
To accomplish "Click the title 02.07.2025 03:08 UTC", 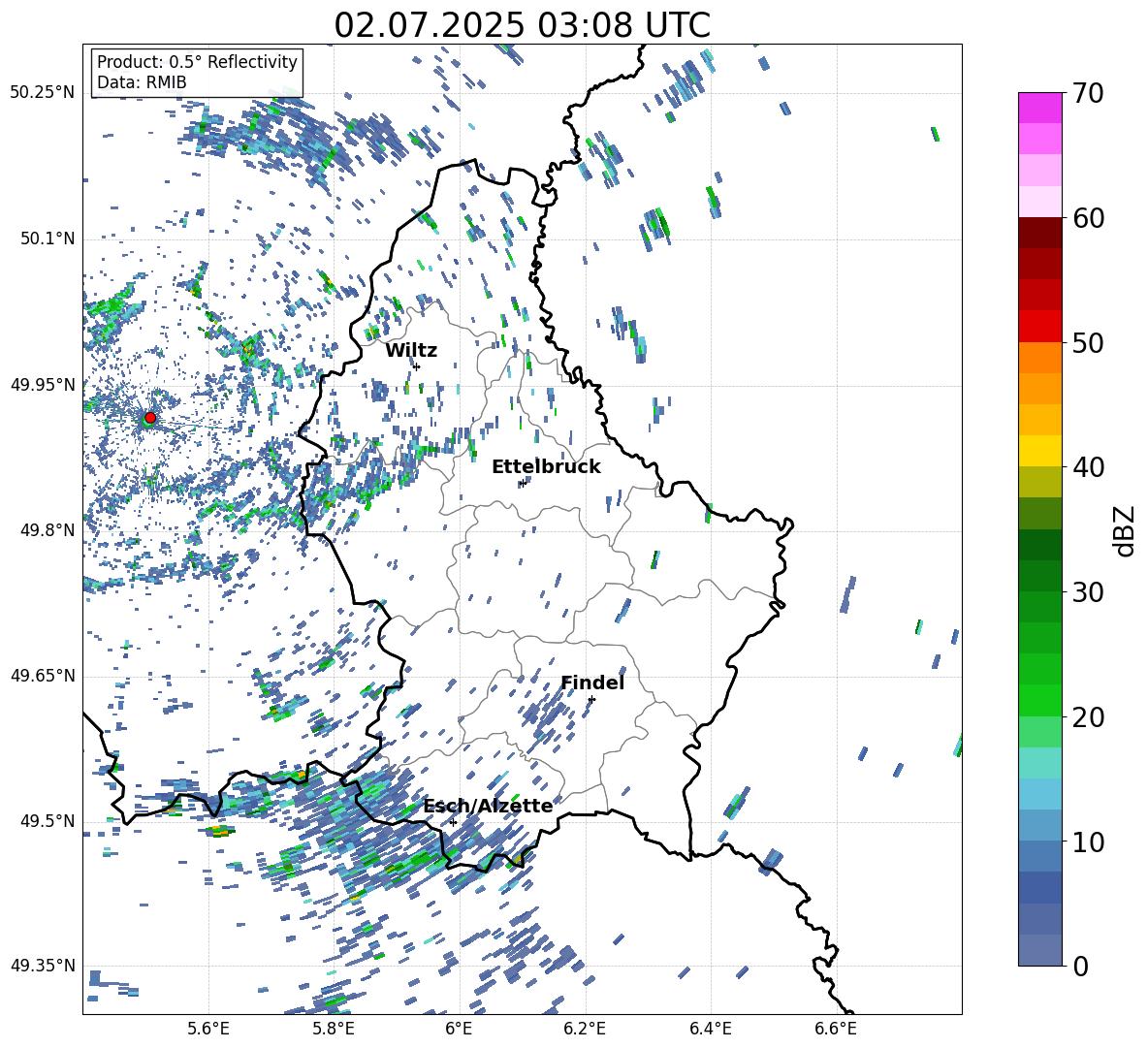I will coord(522,25).
